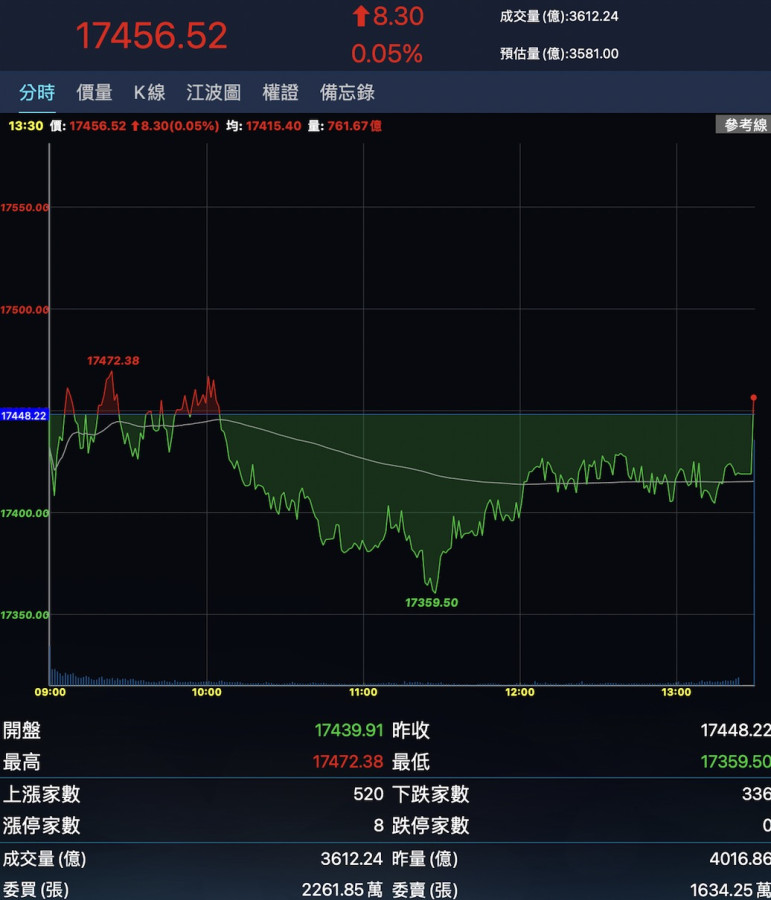Go to the 江波圖 tab

point(213,93)
